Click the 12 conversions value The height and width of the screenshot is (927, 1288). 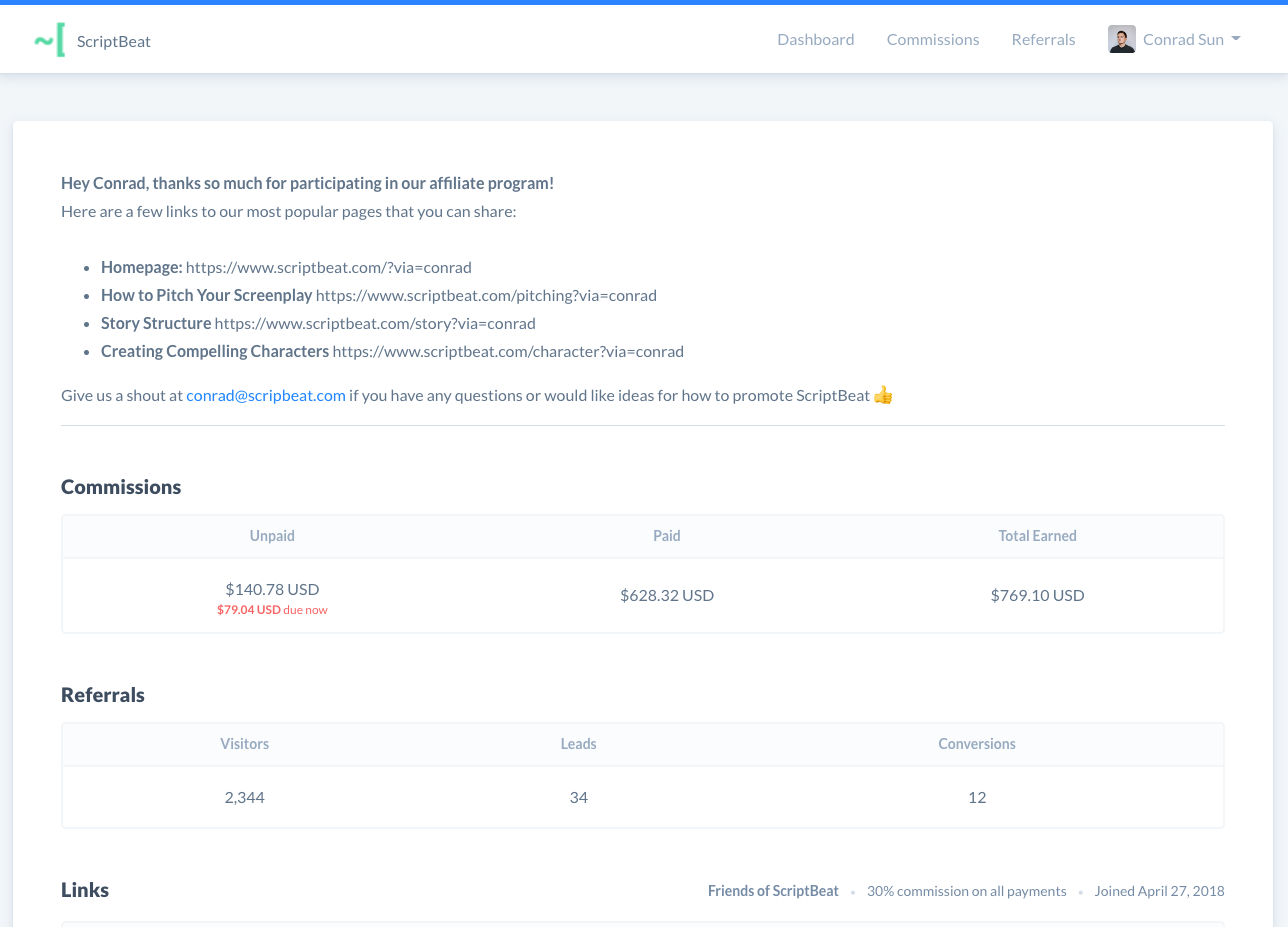point(977,797)
